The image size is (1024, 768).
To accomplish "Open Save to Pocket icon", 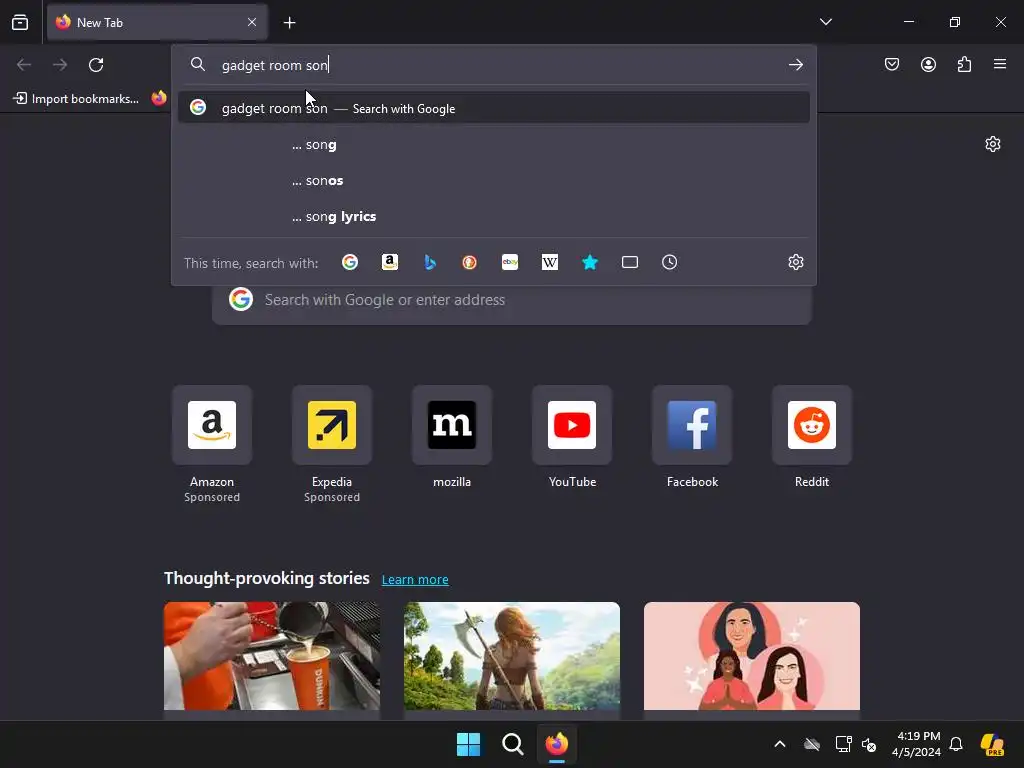I will coord(891,64).
